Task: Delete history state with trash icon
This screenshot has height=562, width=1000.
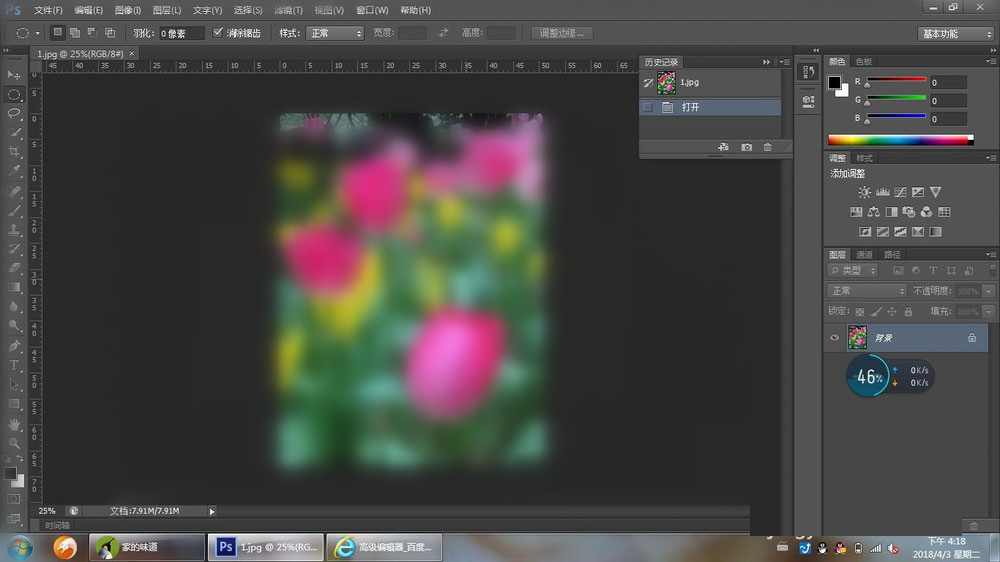Action: [768, 147]
